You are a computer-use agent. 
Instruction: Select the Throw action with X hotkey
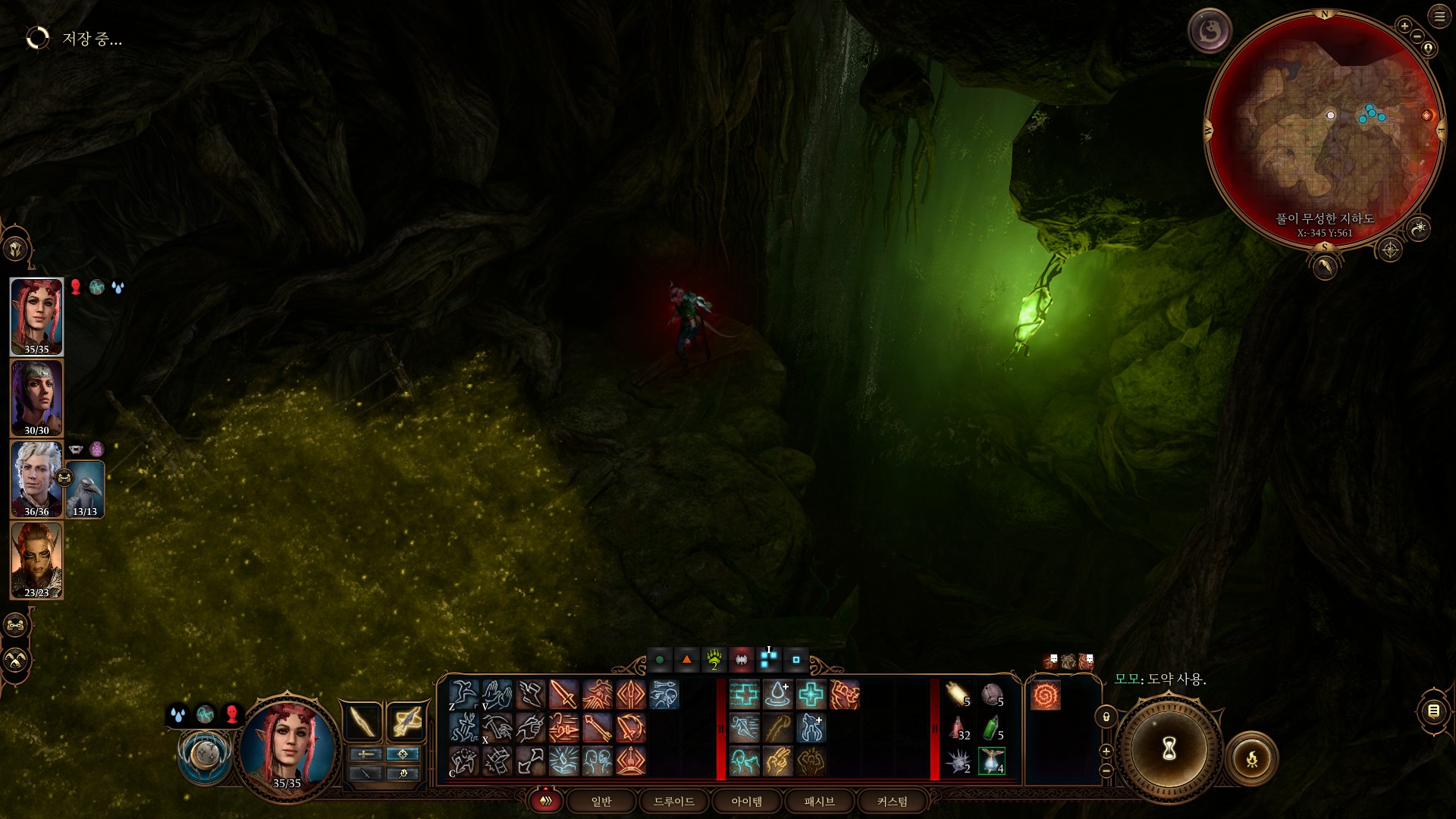click(x=497, y=728)
